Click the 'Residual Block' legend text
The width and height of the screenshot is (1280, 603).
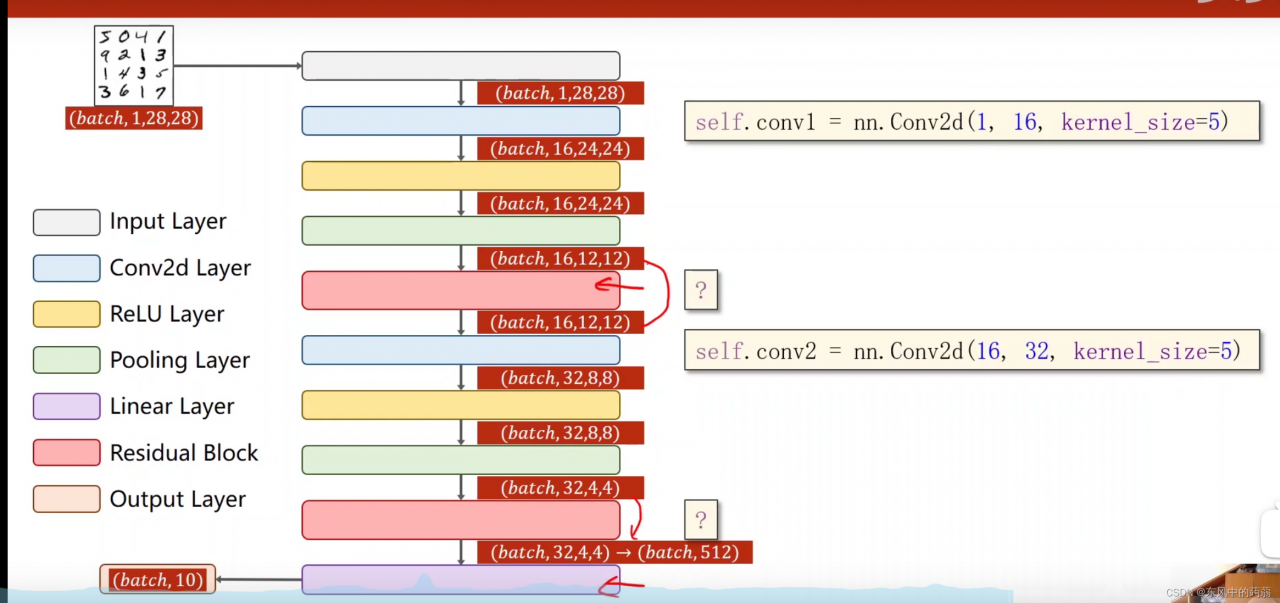click(184, 453)
